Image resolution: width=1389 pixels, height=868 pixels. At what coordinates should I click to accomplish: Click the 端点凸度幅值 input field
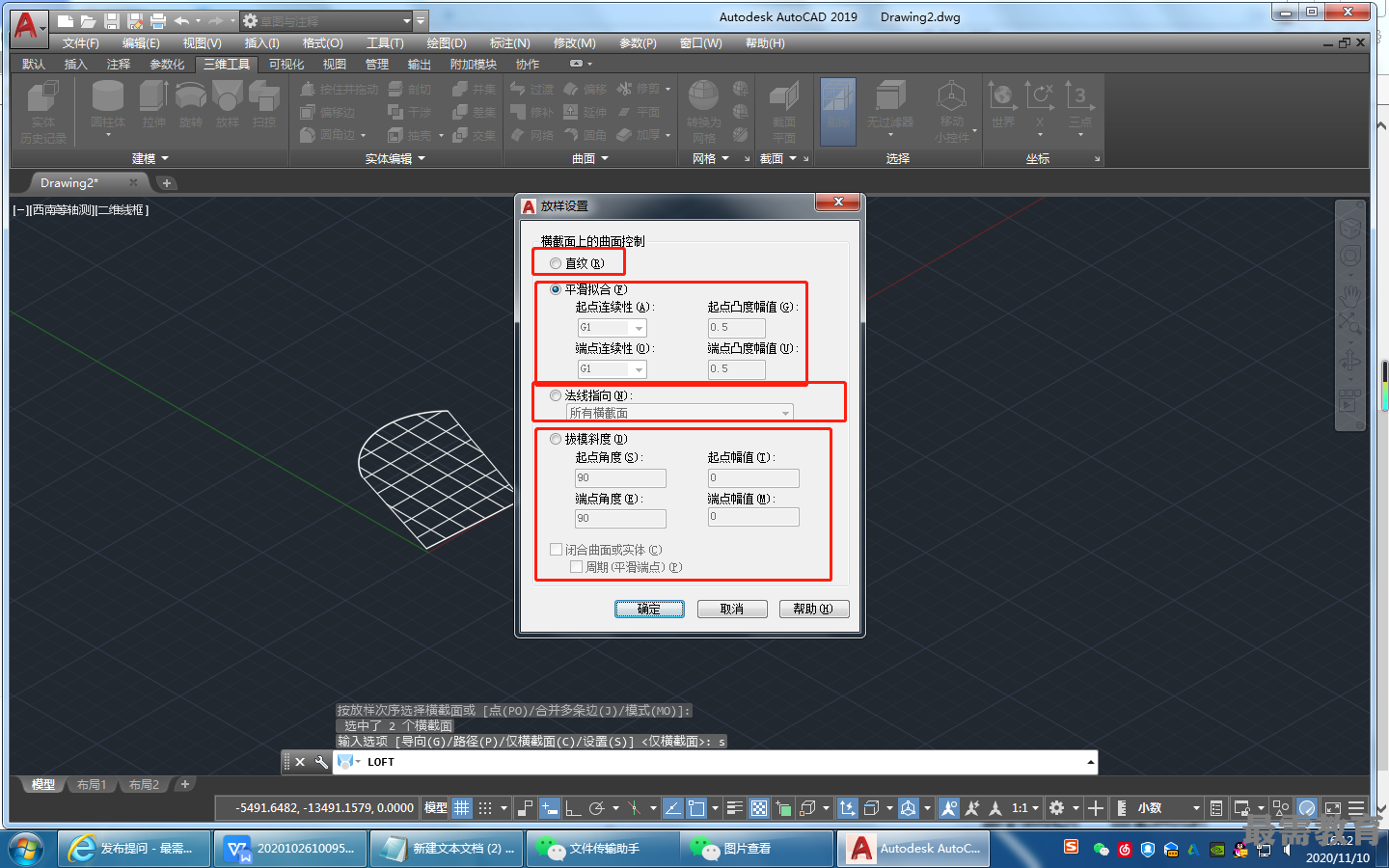(x=737, y=369)
